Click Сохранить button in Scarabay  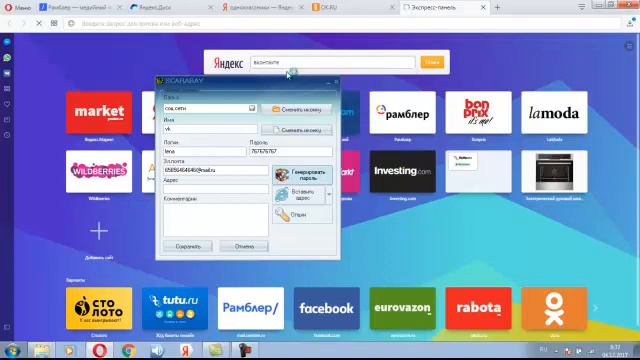click(188, 246)
